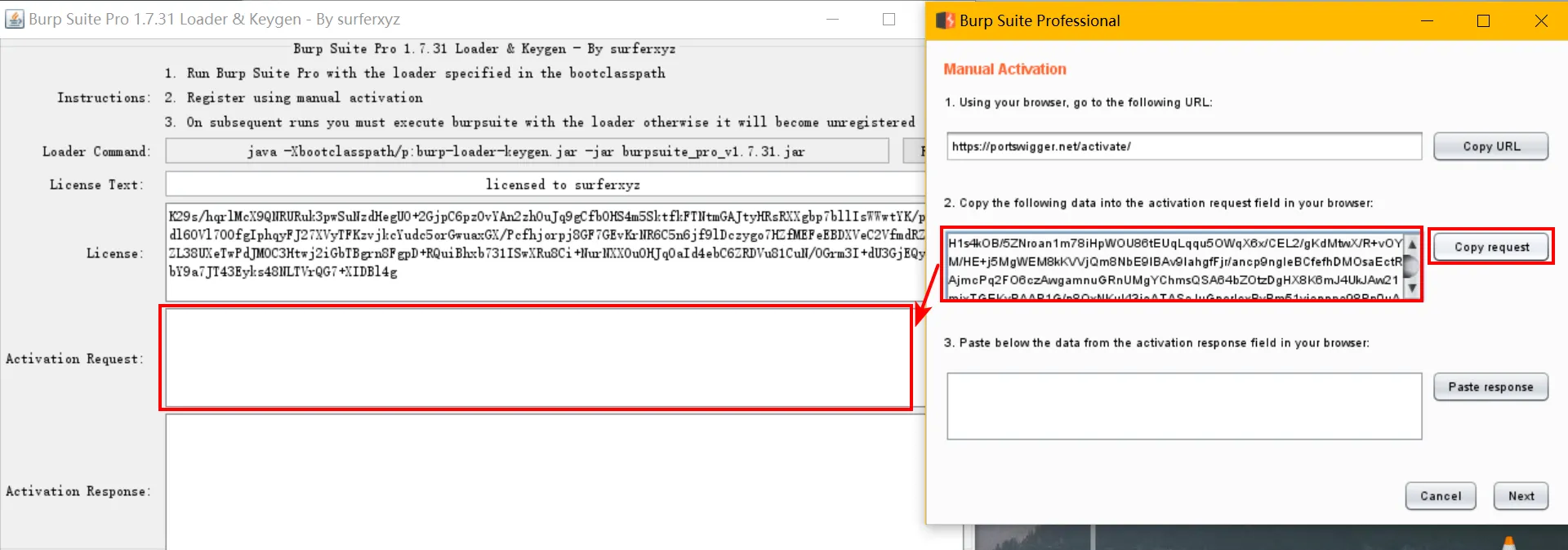This screenshot has width=1568, height=550.
Task: Click the Copy request button
Action: (x=1491, y=247)
